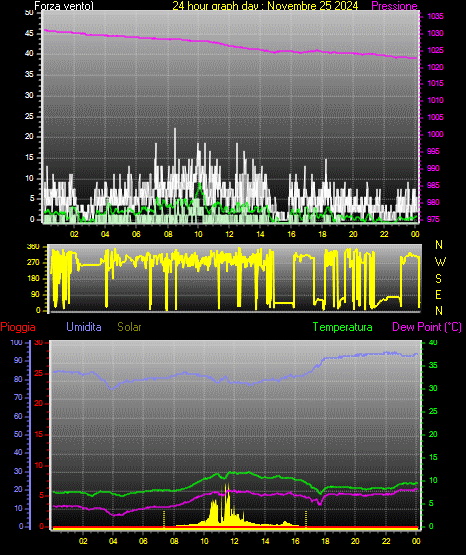Click the red 25 rain axis value
Image resolution: width=466 pixels, height=555 pixels.
coord(39,373)
